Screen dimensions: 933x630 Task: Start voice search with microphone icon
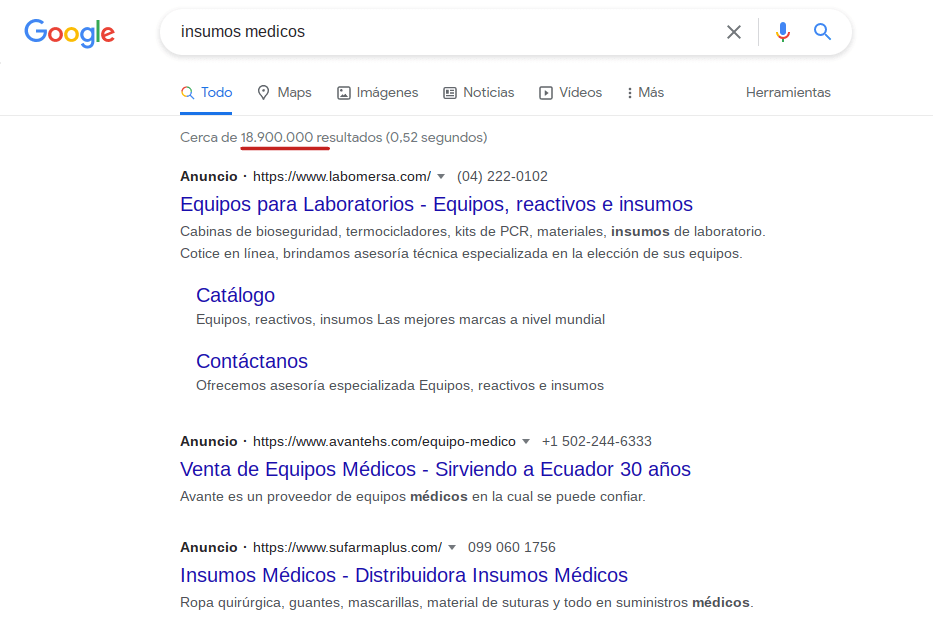pos(782,32)
